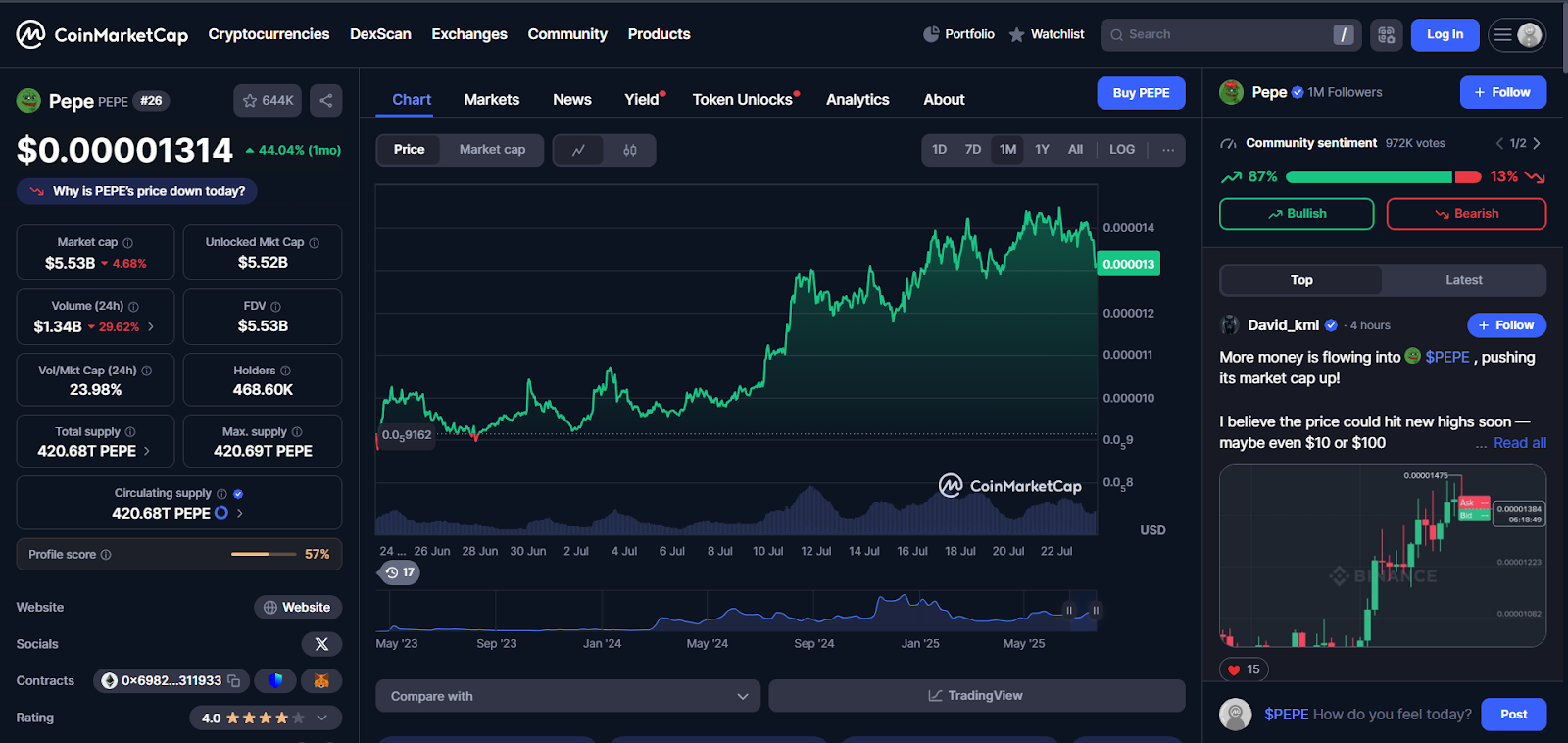Click the Profile score info icon
The height and width of the screenshot is (743, 1568).
tap(106, 555)
